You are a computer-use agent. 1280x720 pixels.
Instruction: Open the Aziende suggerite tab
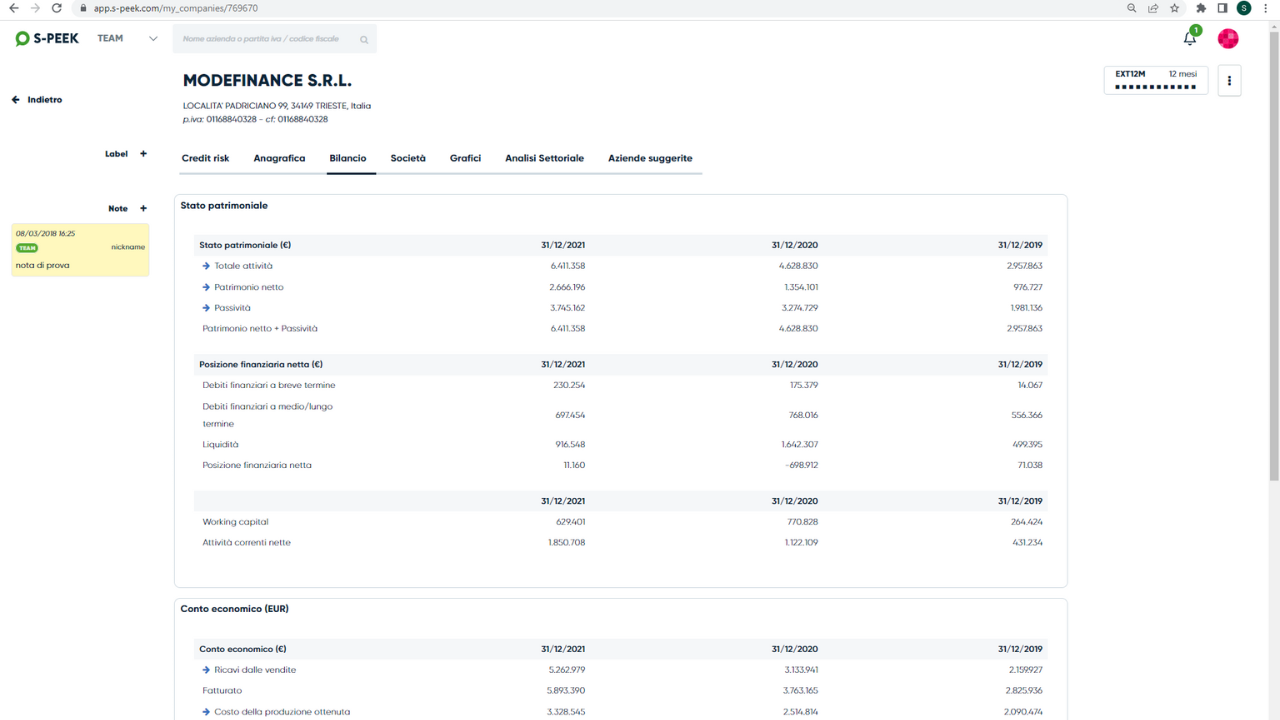650,158
